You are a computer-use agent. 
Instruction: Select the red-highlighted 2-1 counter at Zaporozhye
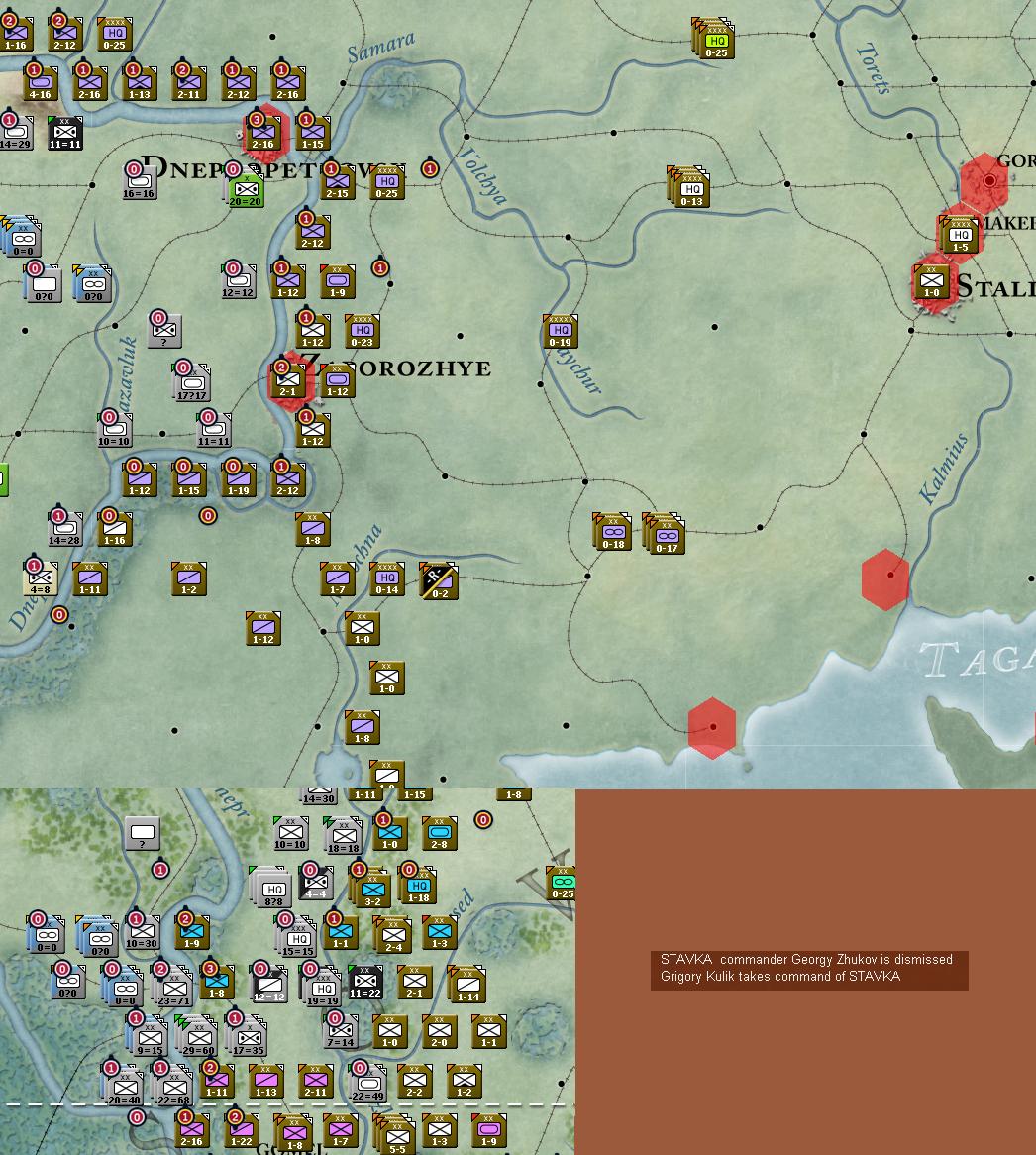288,380
